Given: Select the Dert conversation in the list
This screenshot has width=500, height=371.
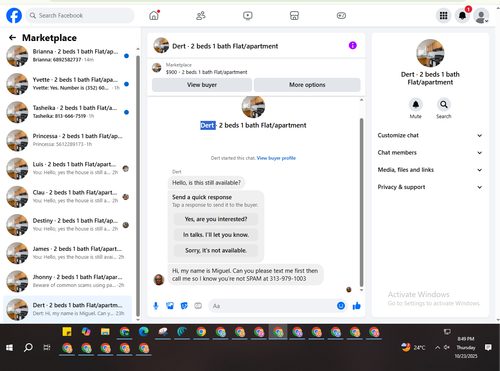Looking at the screenshot, I should [68, 309].
